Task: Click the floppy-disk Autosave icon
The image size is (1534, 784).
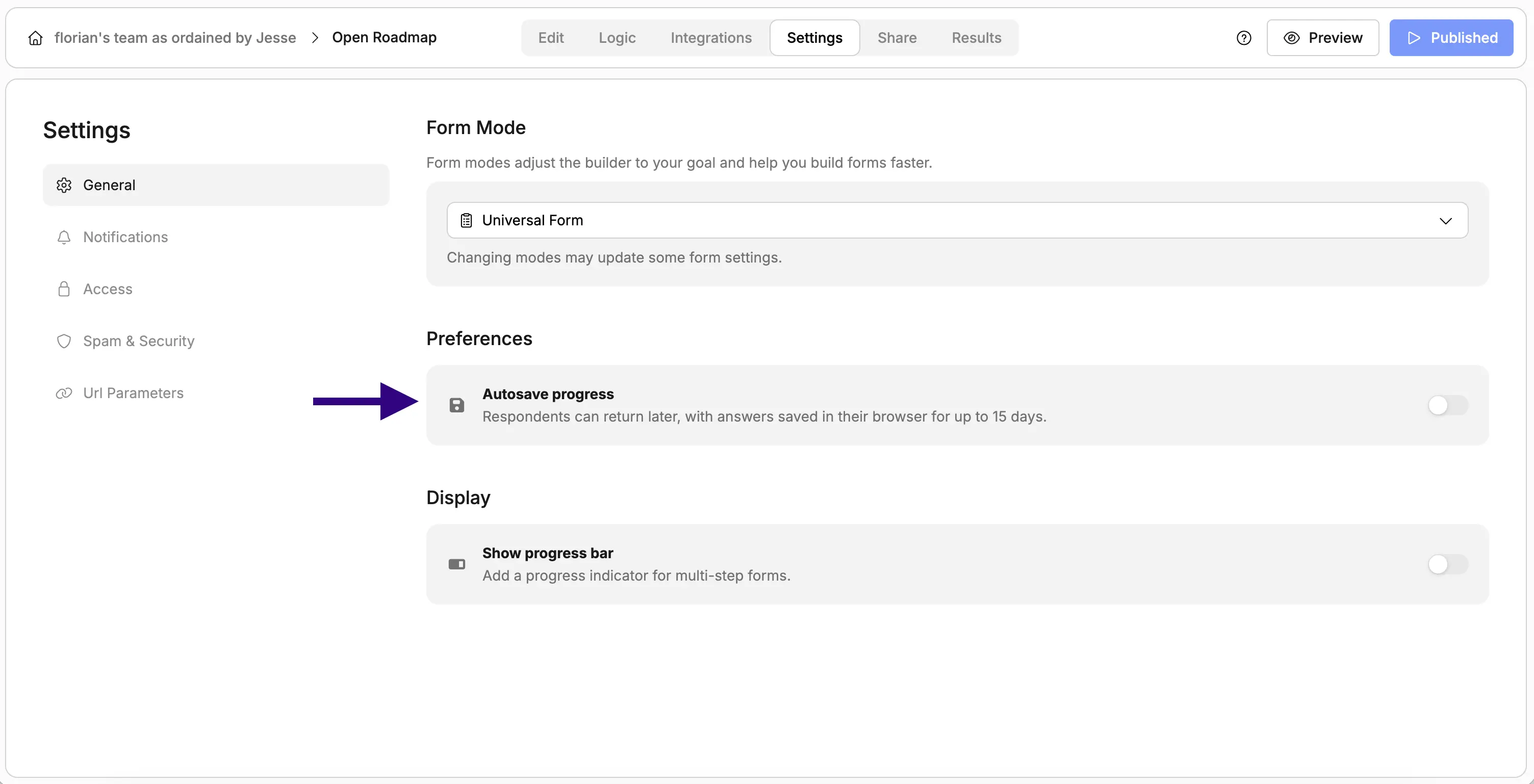Action: pyautogui.click(x=457, y=405)
